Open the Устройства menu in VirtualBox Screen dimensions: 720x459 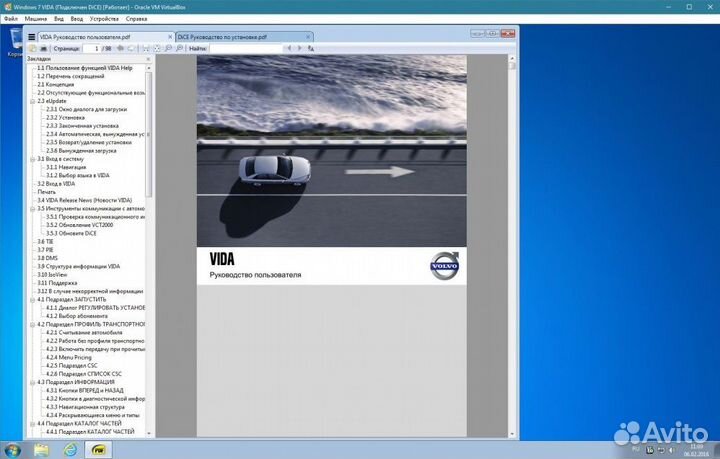(x=103, y=18)
